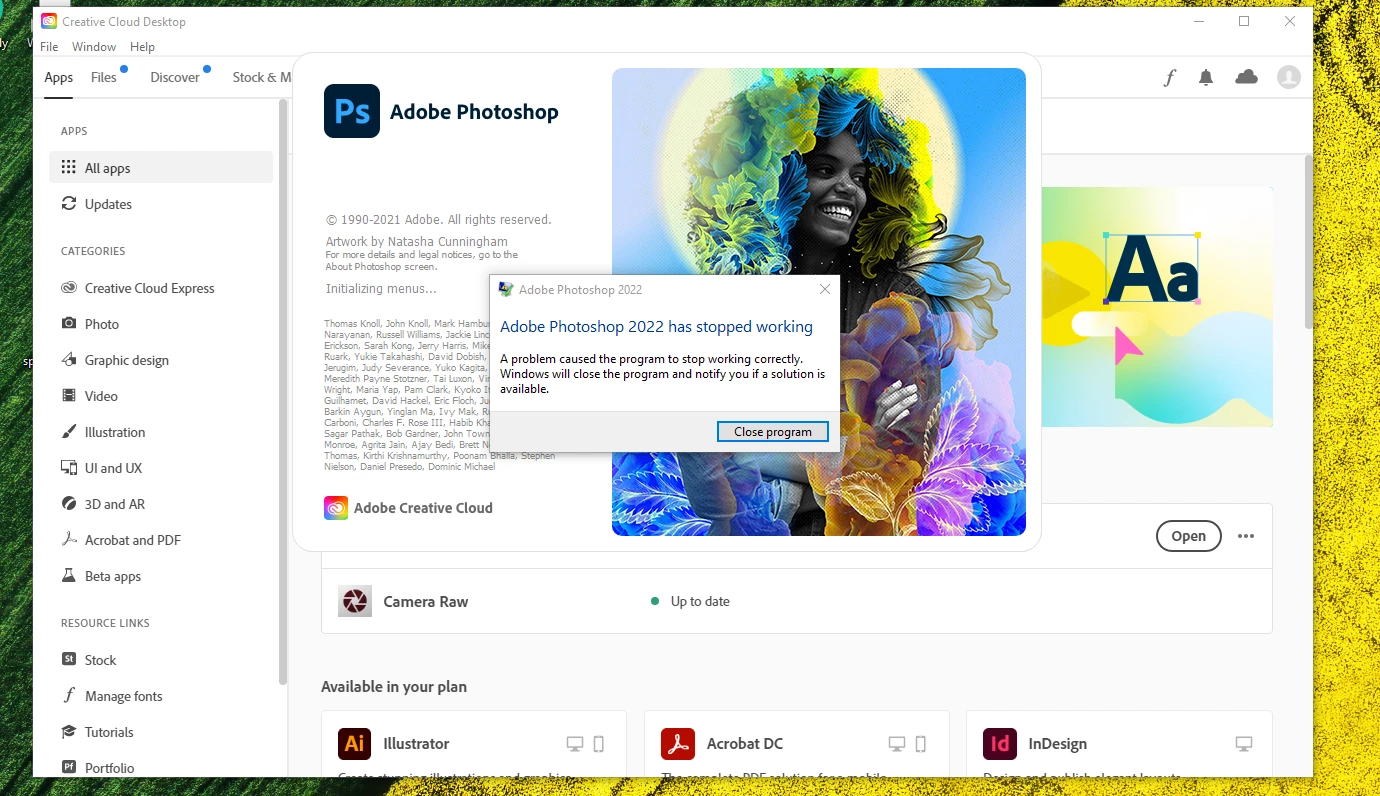
Task: Click the Acrobat DC app name
Action: point(745,744)
